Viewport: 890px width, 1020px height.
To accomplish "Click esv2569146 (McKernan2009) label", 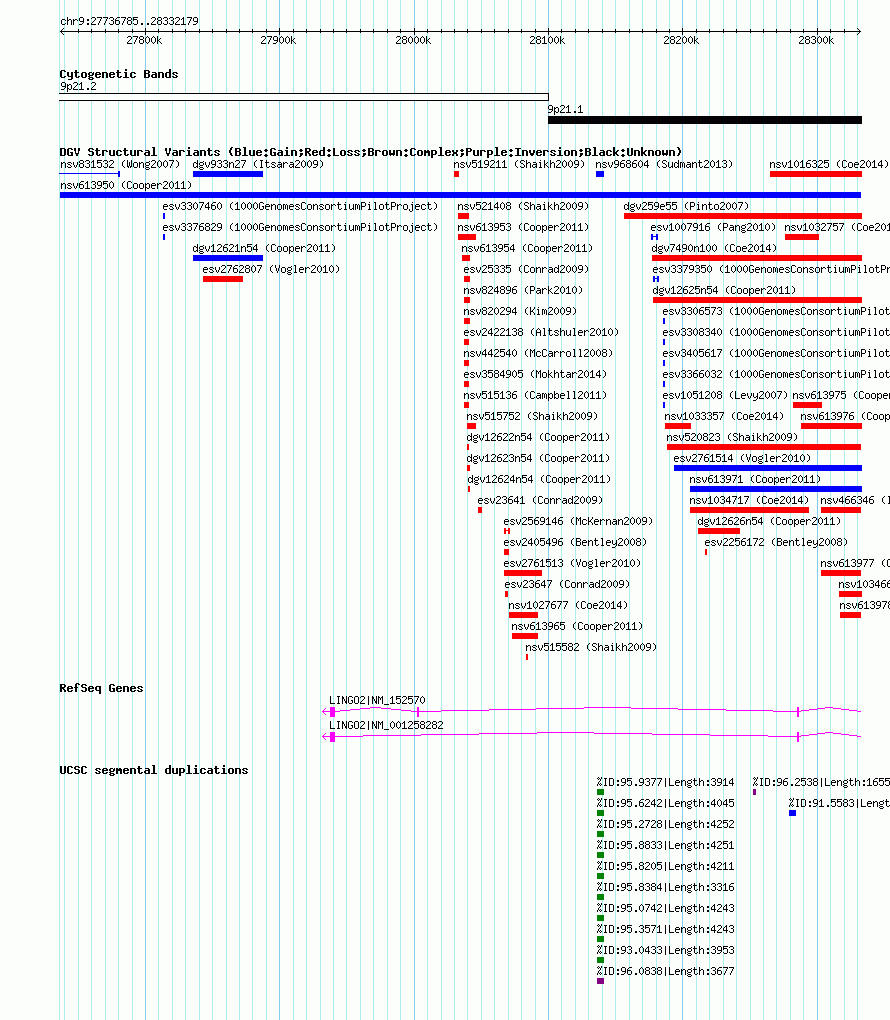I will coord(578,521).
